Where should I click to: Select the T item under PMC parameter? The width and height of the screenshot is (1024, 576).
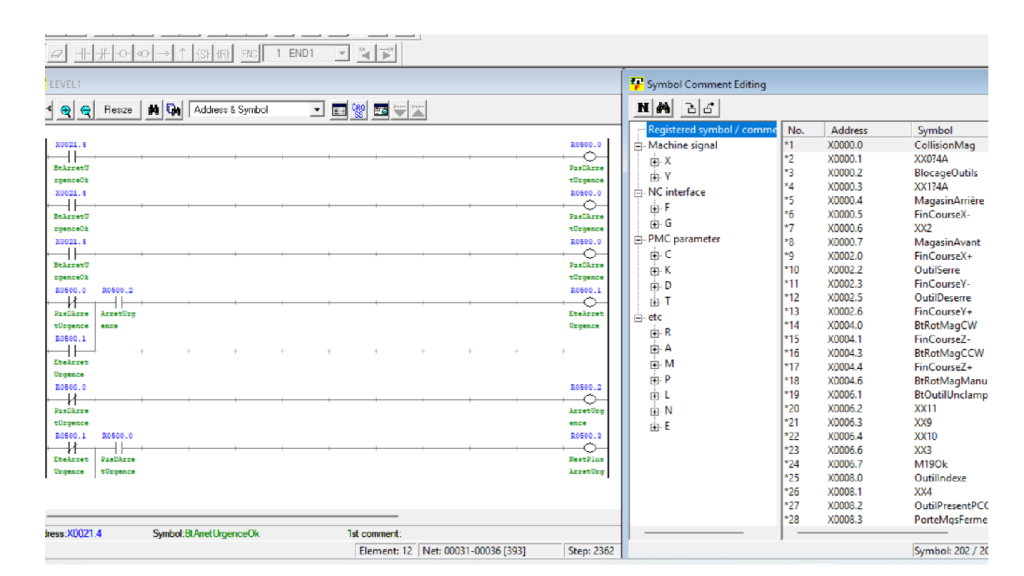(667, 302)
